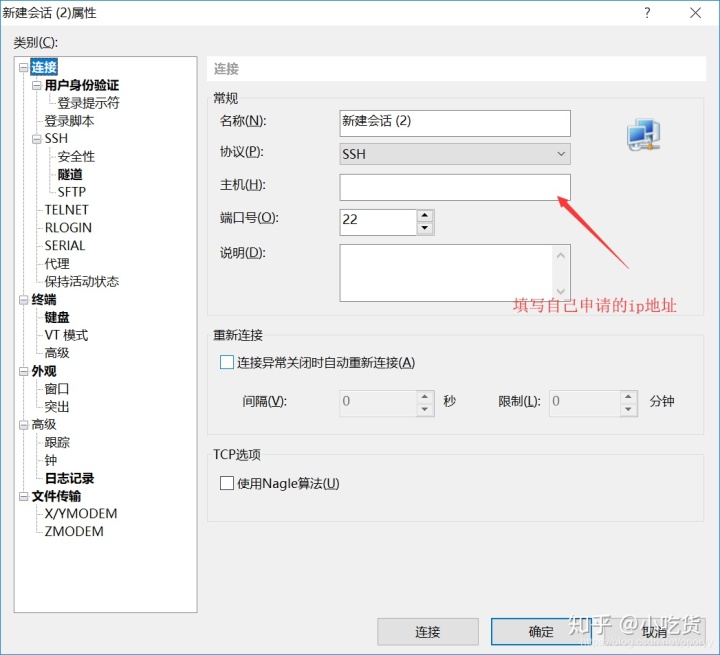Select 隧道 under SSH

point(70,174)
